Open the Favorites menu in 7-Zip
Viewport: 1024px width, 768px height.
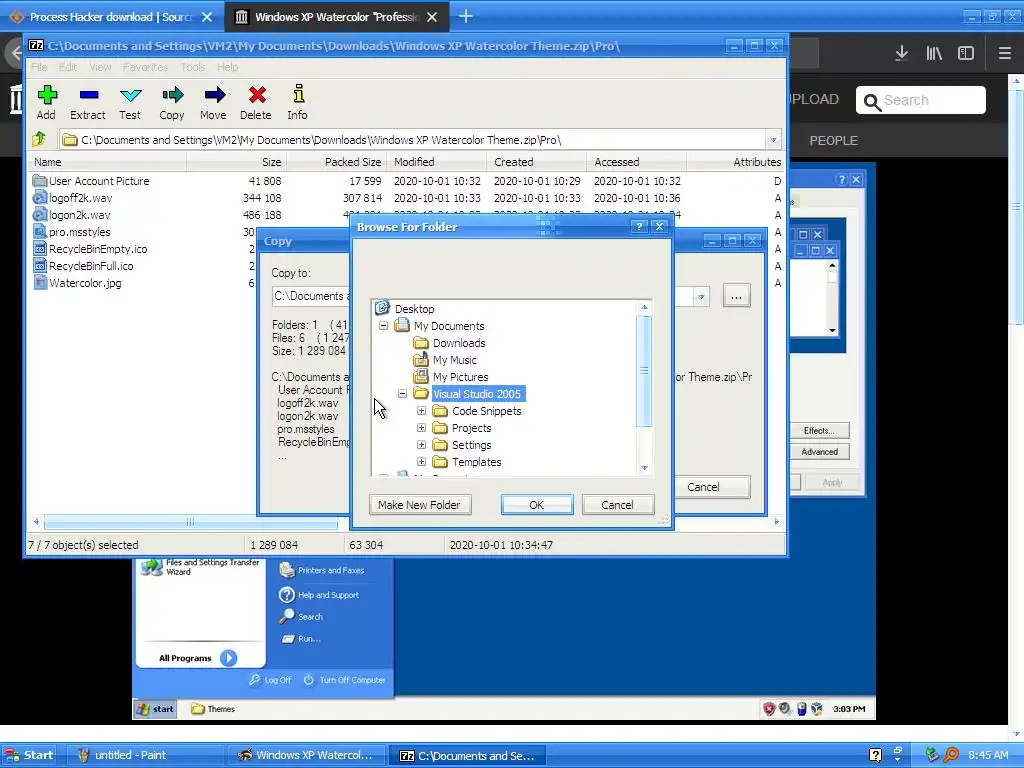coord(145,67)
